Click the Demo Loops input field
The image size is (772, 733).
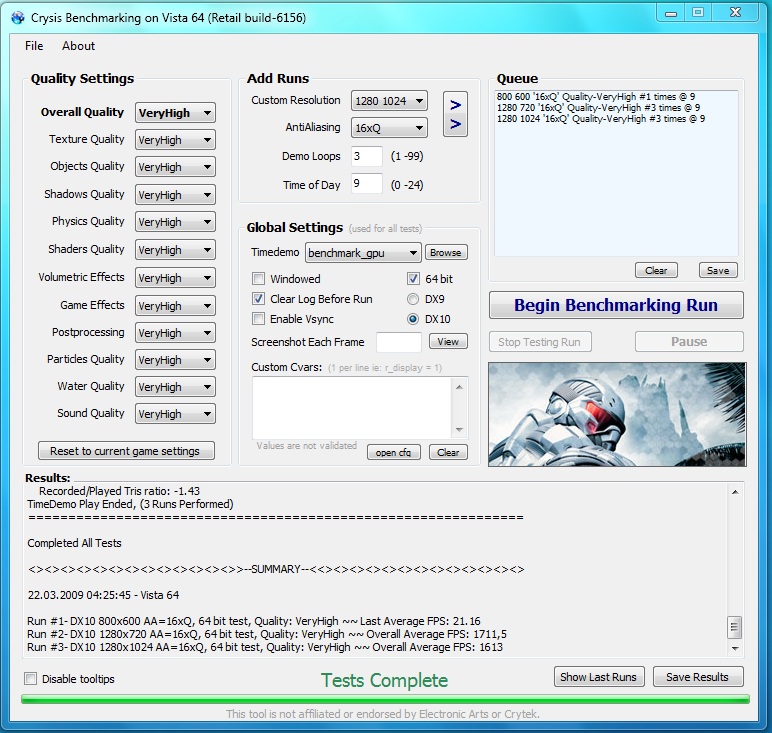(366, 157)
